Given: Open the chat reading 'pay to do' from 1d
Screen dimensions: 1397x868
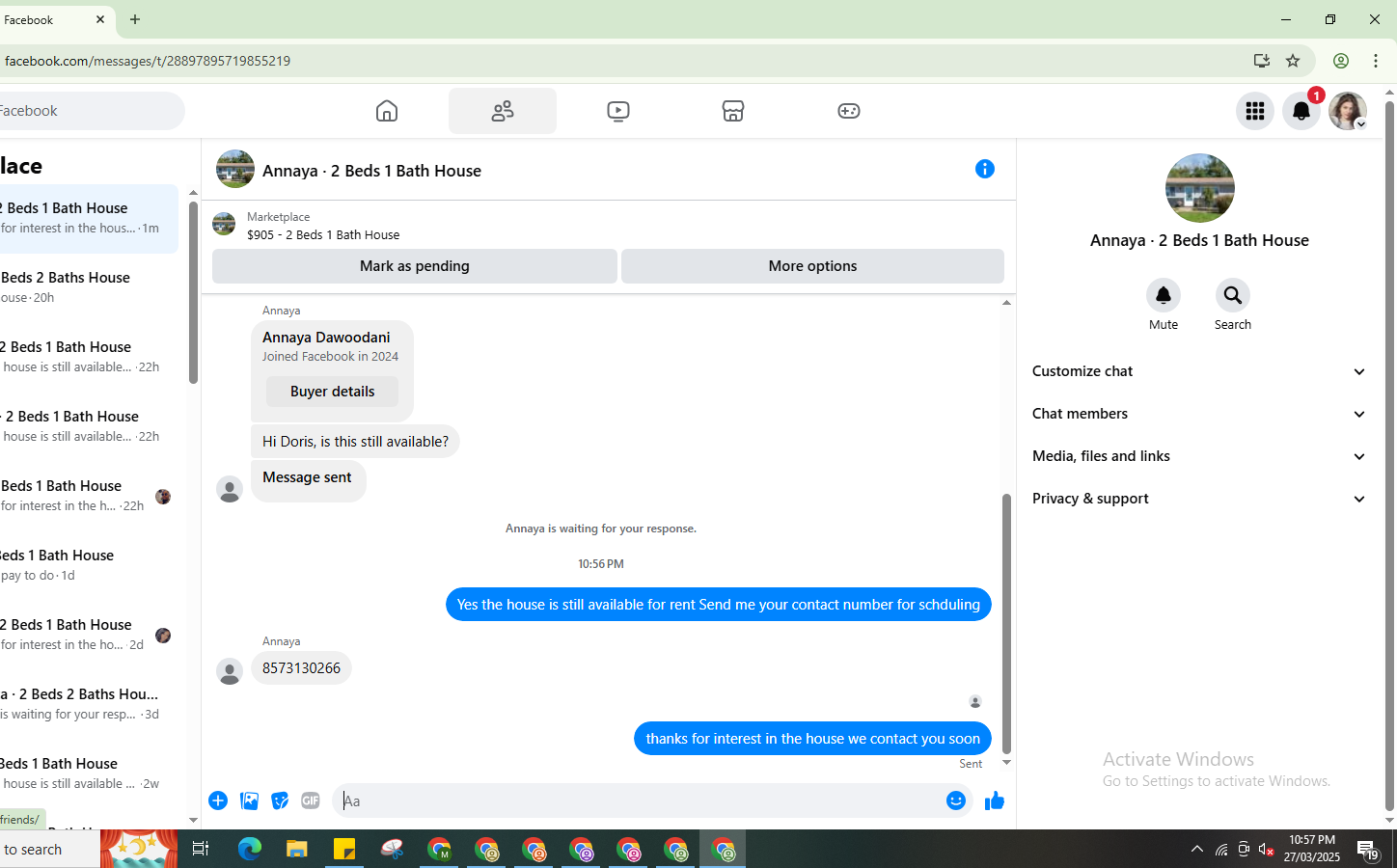Looking at the screenshot, I should click(87, 565).
